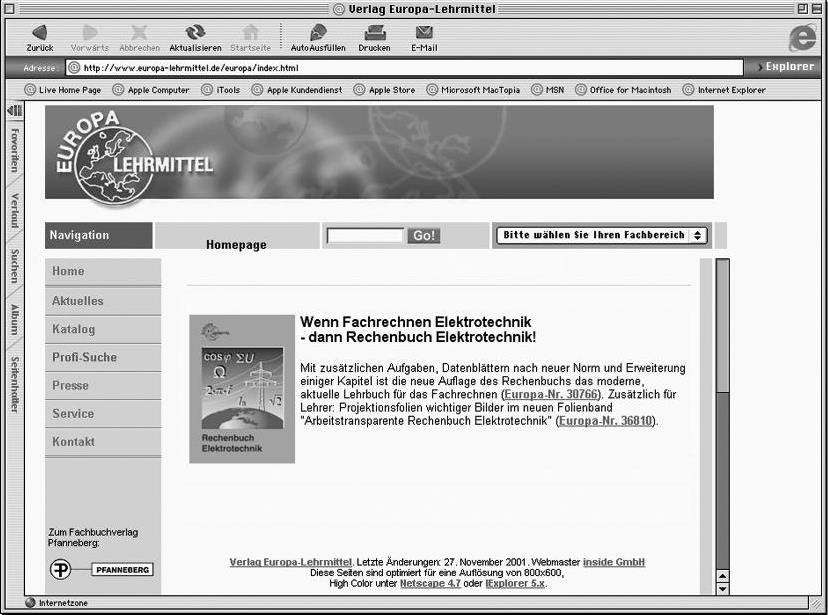Select Kontakt in the navigation menu
Image resolution: width=828 pixels, height=615 pixels.
click(103, 442)
